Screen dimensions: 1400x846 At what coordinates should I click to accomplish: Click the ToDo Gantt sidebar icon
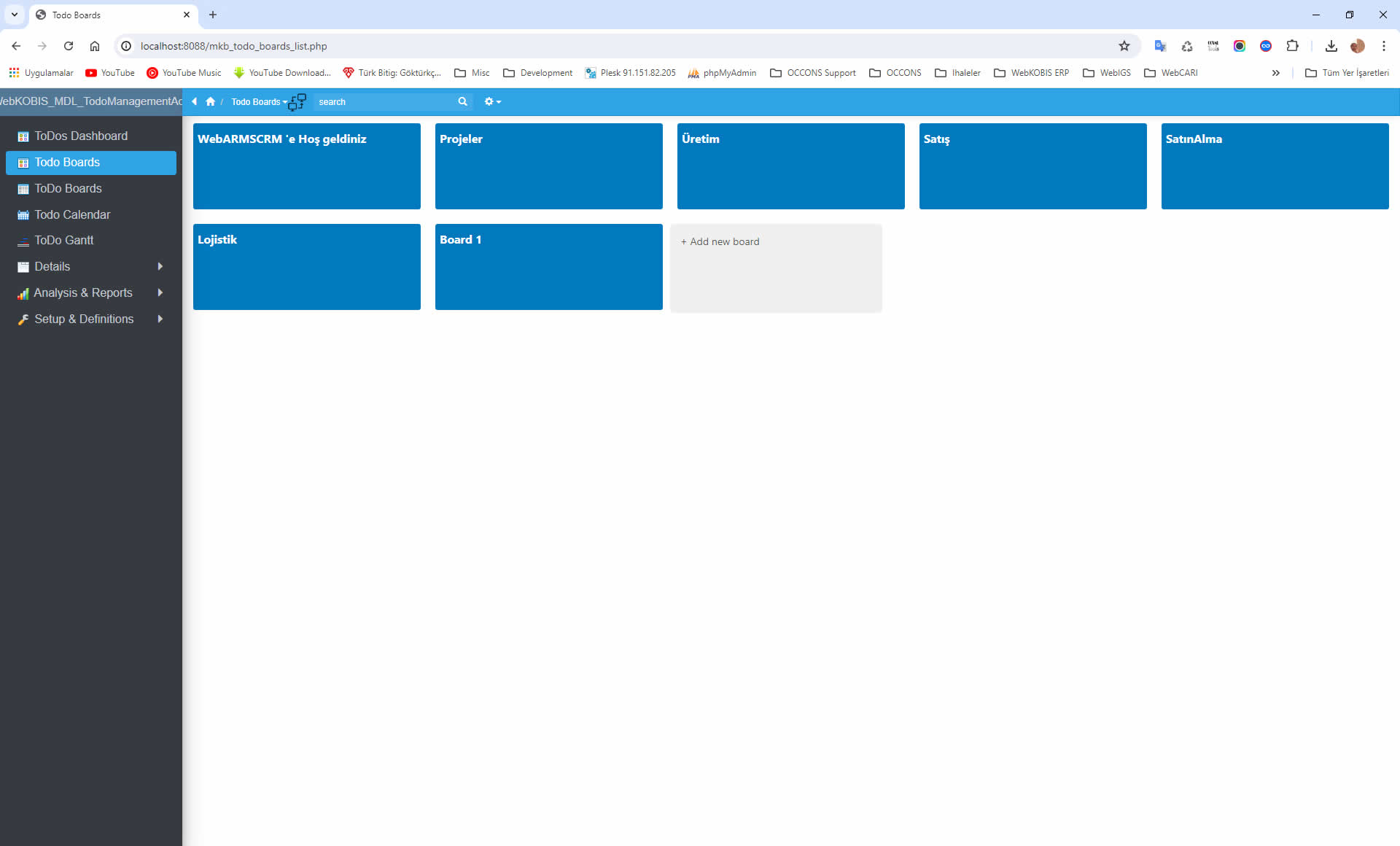23,241
